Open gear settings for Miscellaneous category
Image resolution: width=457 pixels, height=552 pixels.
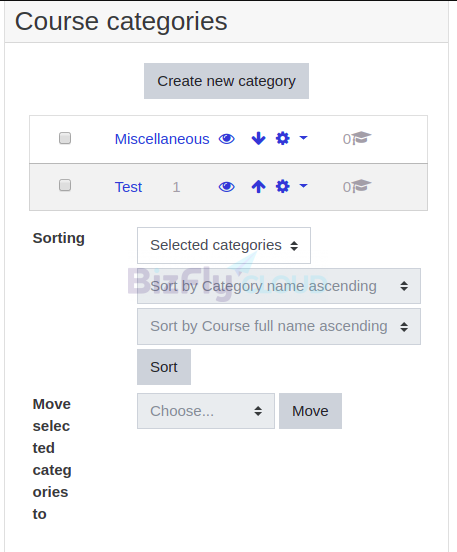pyautogui.click(x=283, y=138)
